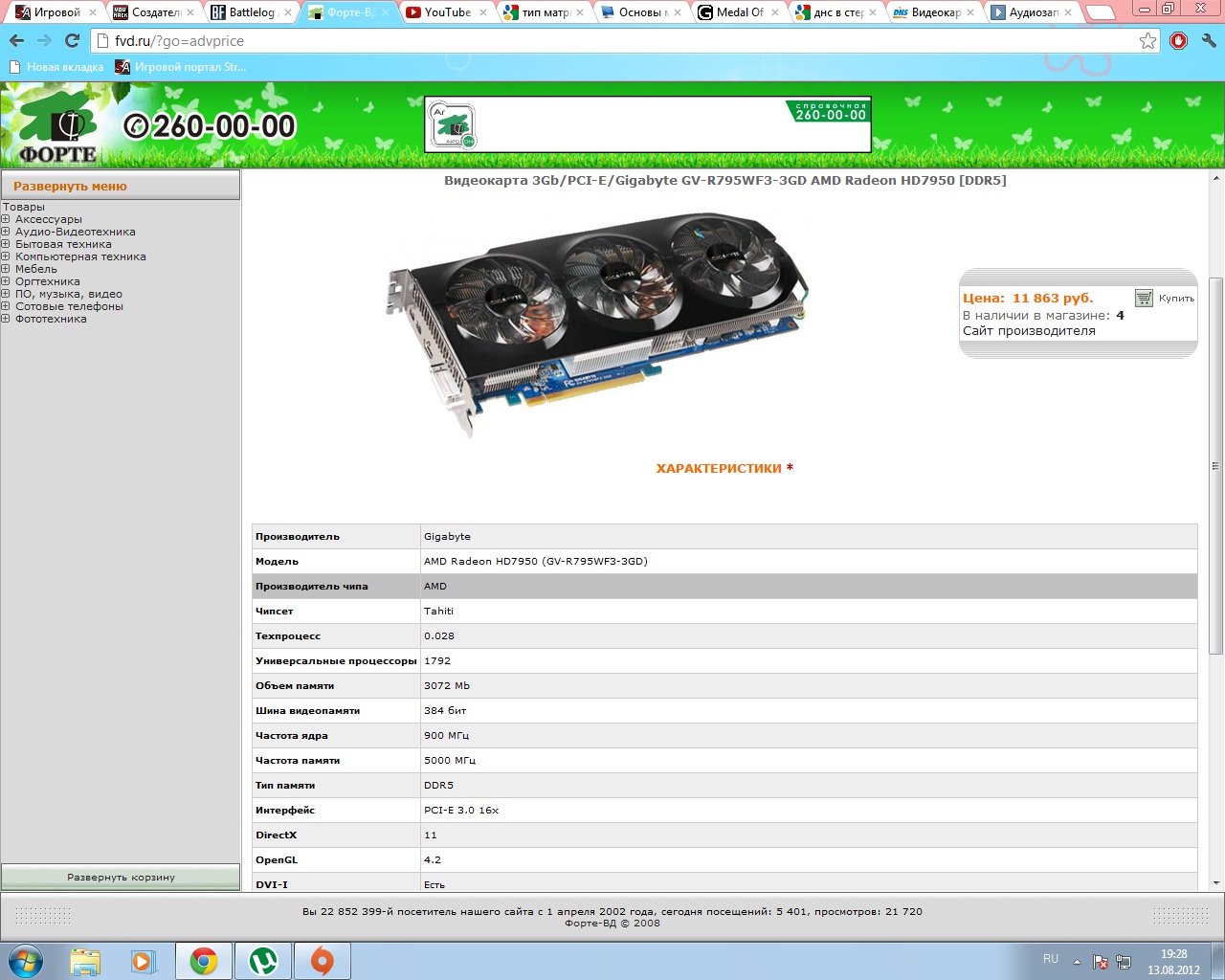Click the scrollbar down arrow
This screenshot has height=980, width=1225.
click(x=1216, y=883)
